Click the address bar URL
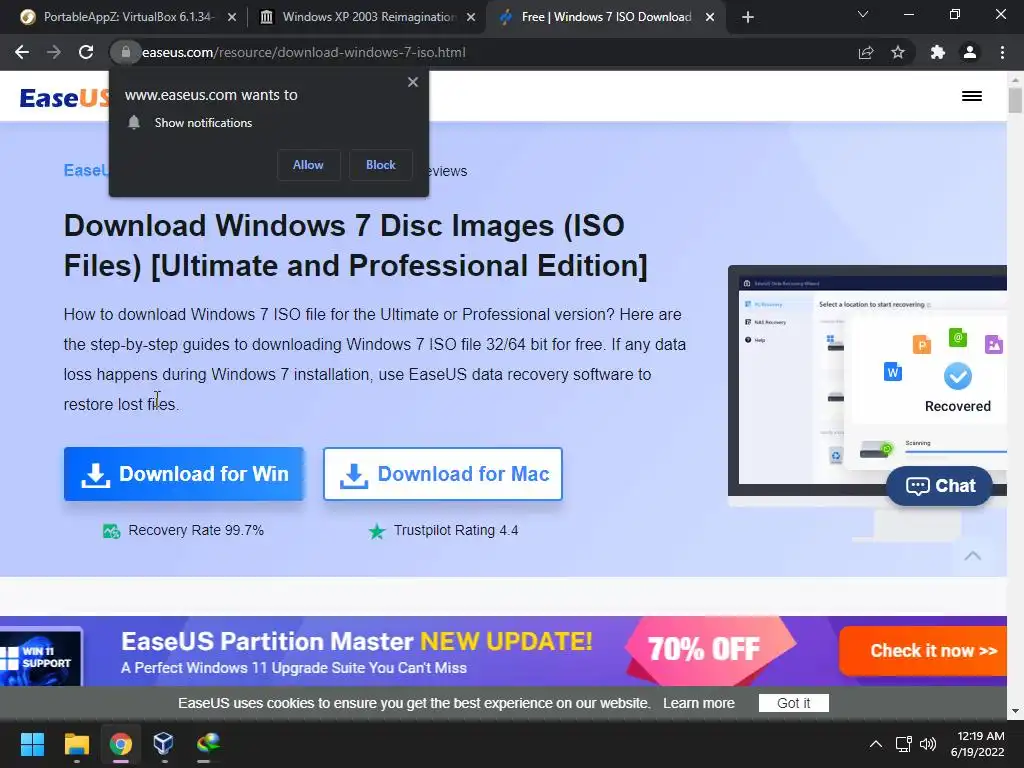 304,52
